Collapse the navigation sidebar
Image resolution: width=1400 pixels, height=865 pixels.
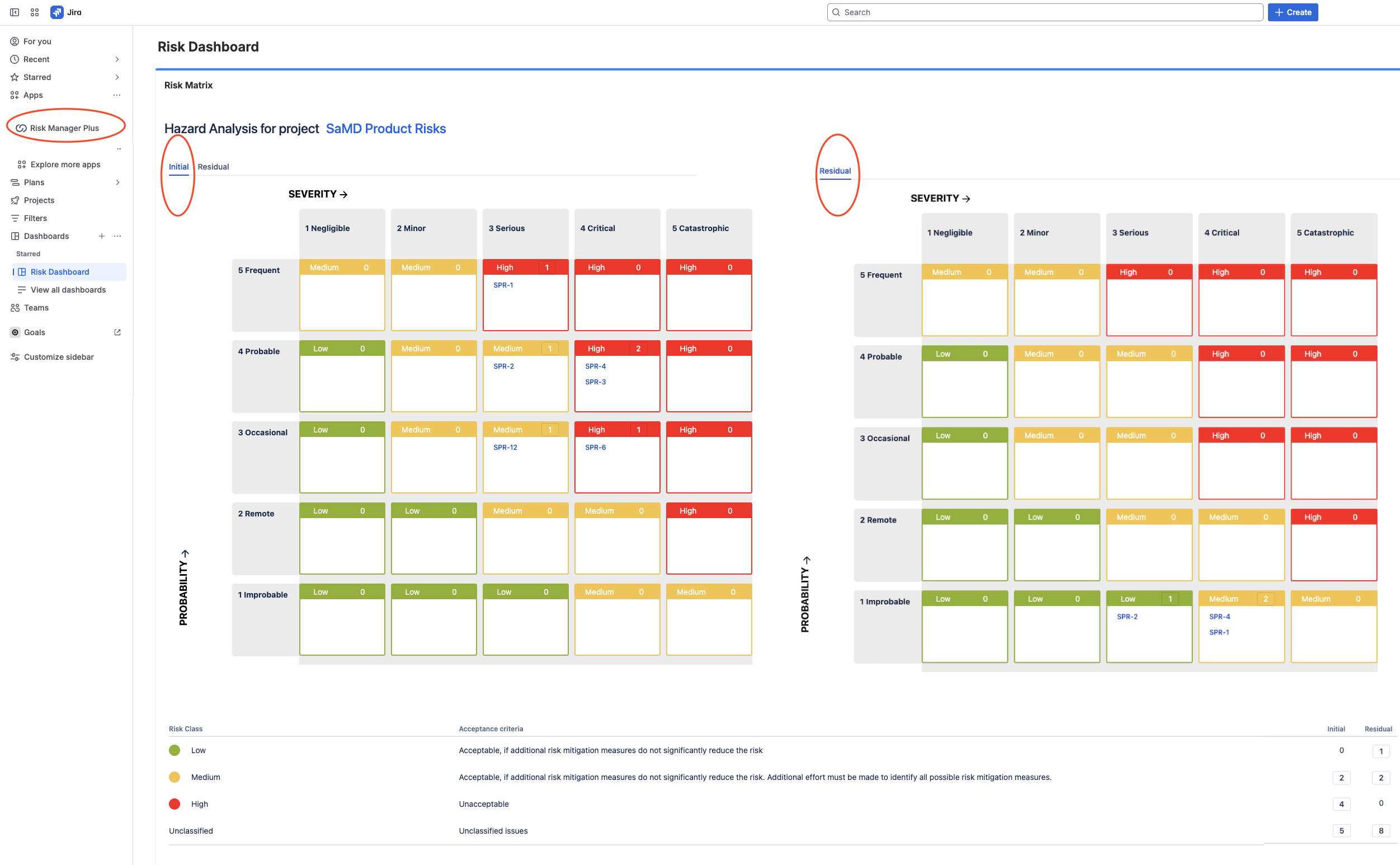pos(15,12)
